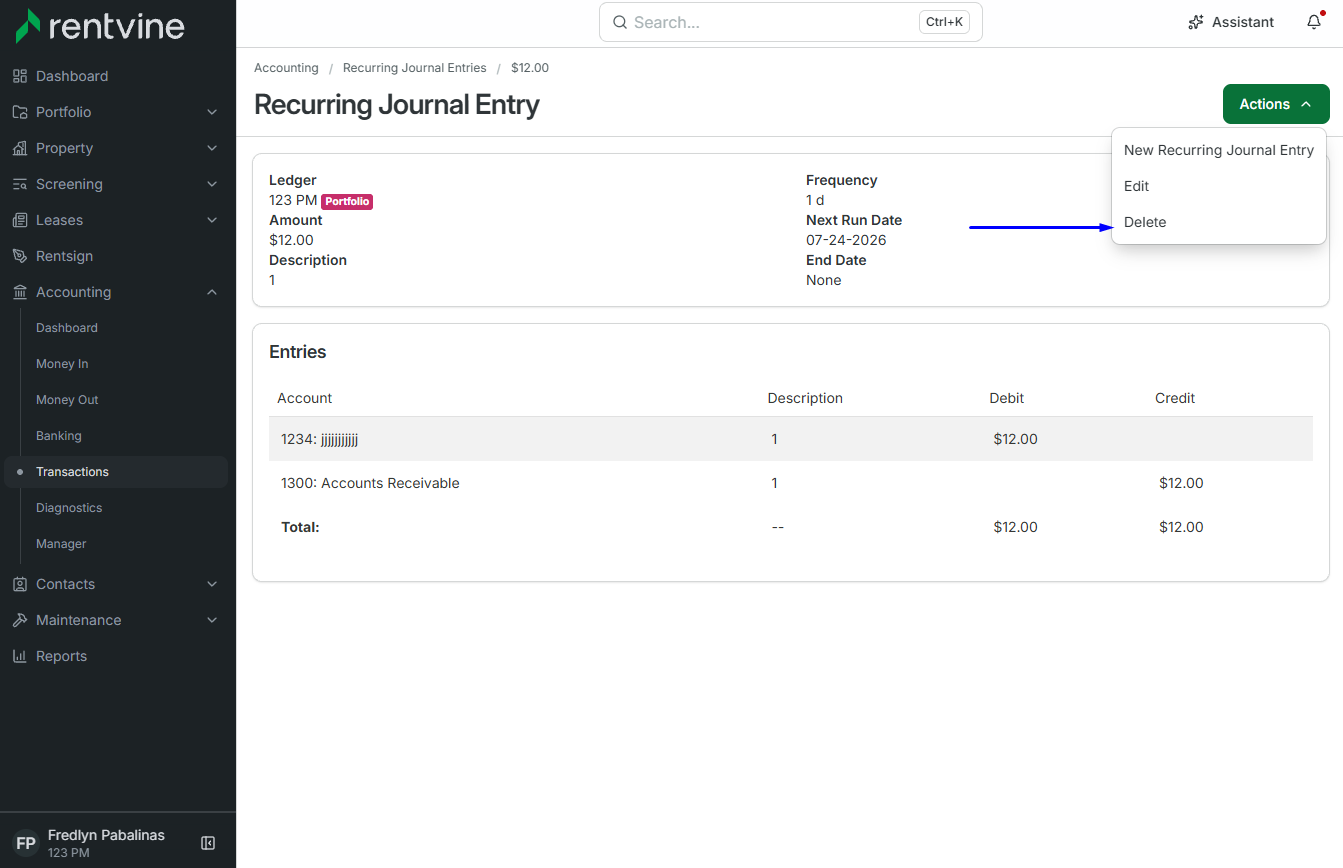Image resolution: width=1343 pixels, height=868 pixels.
Task: Click Fredlyn Pabalinas user name
Action: [x=106, y=835]
